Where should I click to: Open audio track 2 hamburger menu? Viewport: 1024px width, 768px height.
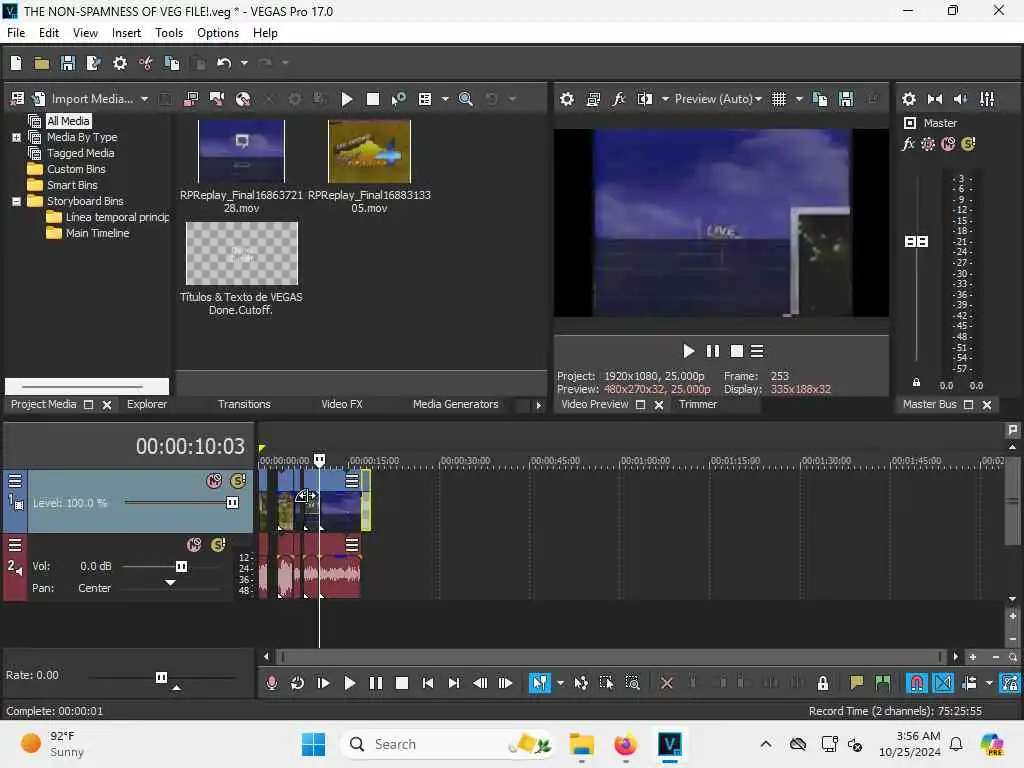[x=15, y=545]
